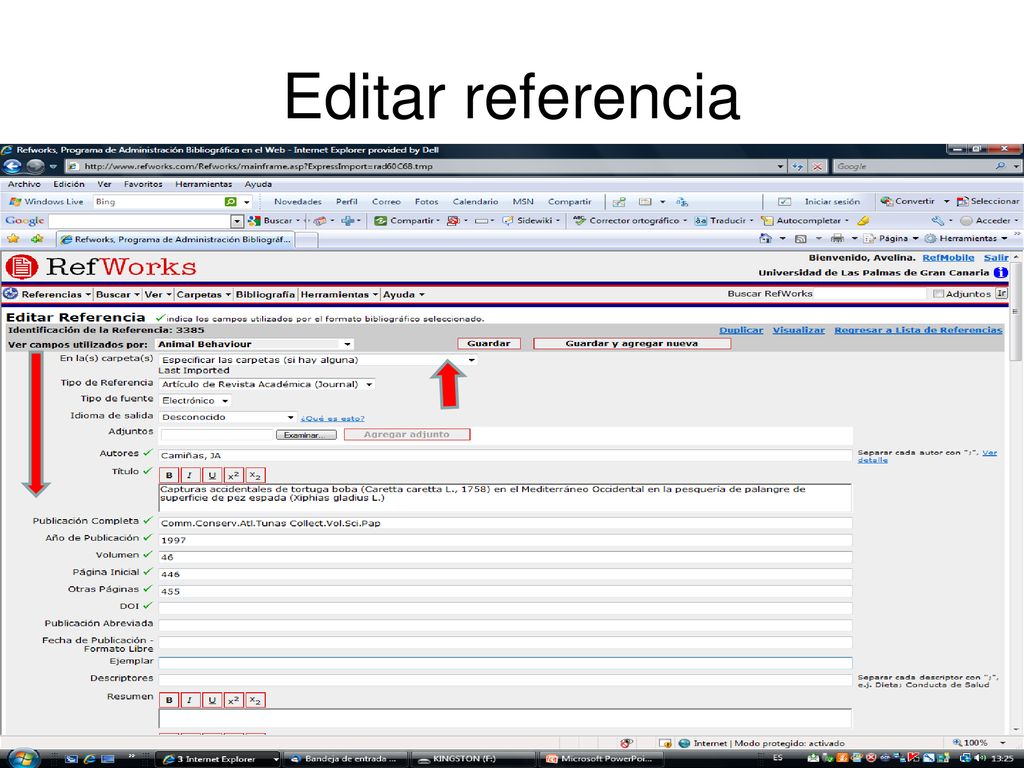Expand the Google toolbar search dropdown
Viewport: 1024px width, 768px height.
pos(237,221)
